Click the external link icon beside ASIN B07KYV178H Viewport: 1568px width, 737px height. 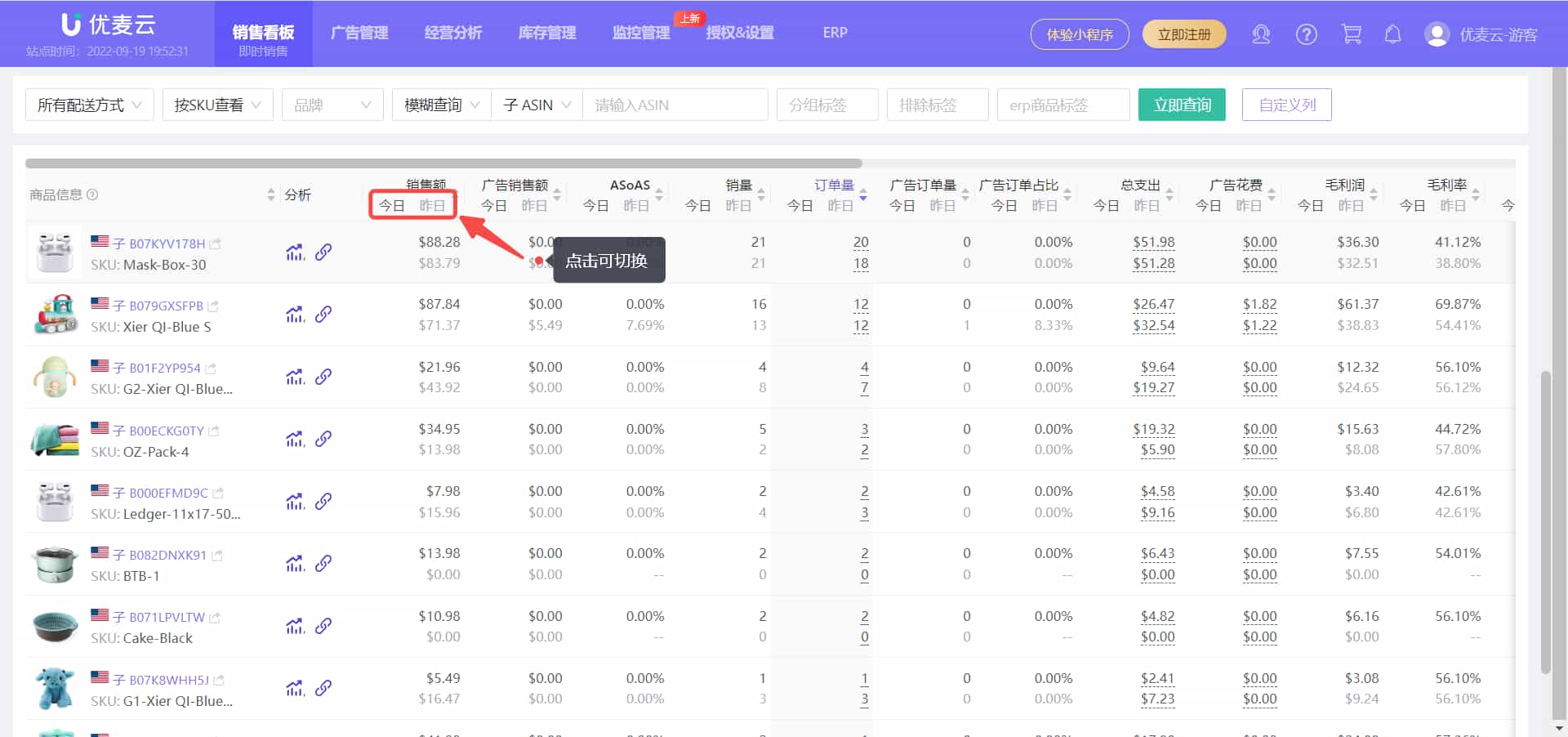pos(215,243)
